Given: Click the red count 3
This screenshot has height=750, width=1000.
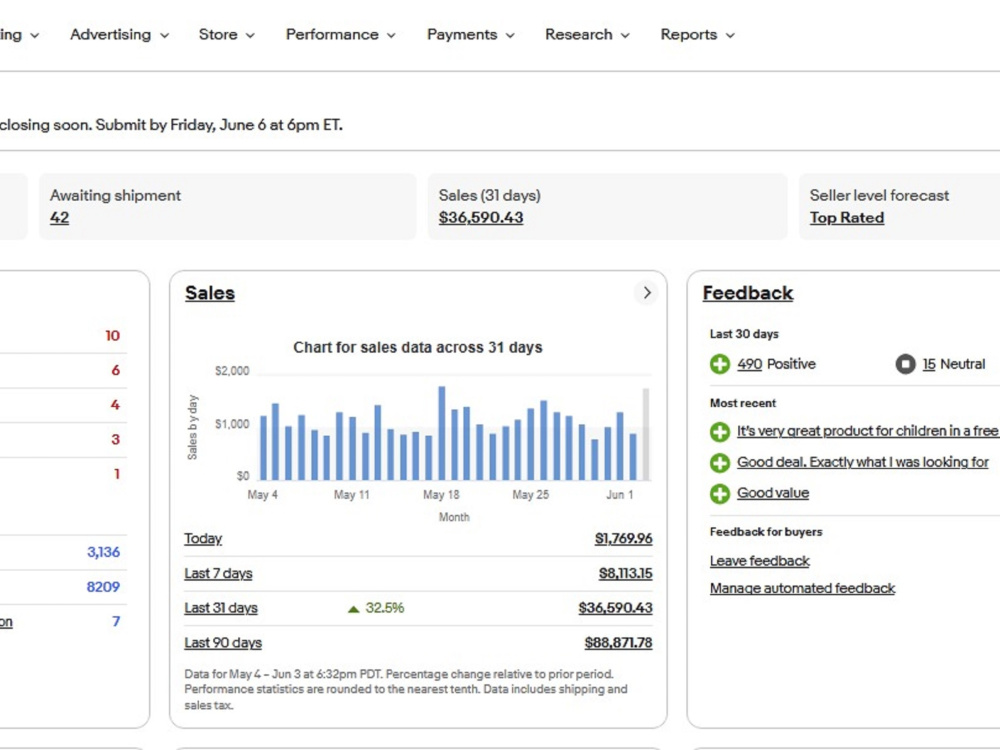Looking at the screenshot, I should tap(115, 439).
